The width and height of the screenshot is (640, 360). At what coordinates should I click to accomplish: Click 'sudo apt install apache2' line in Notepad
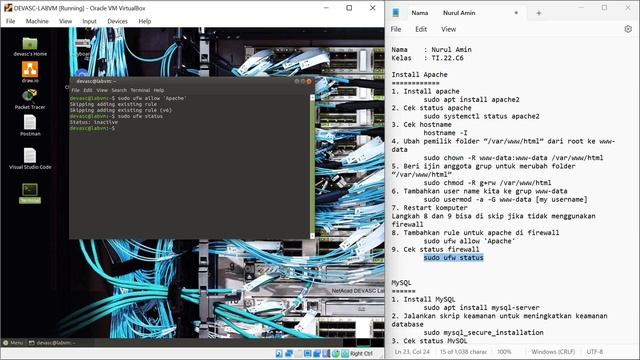[471, 100]
